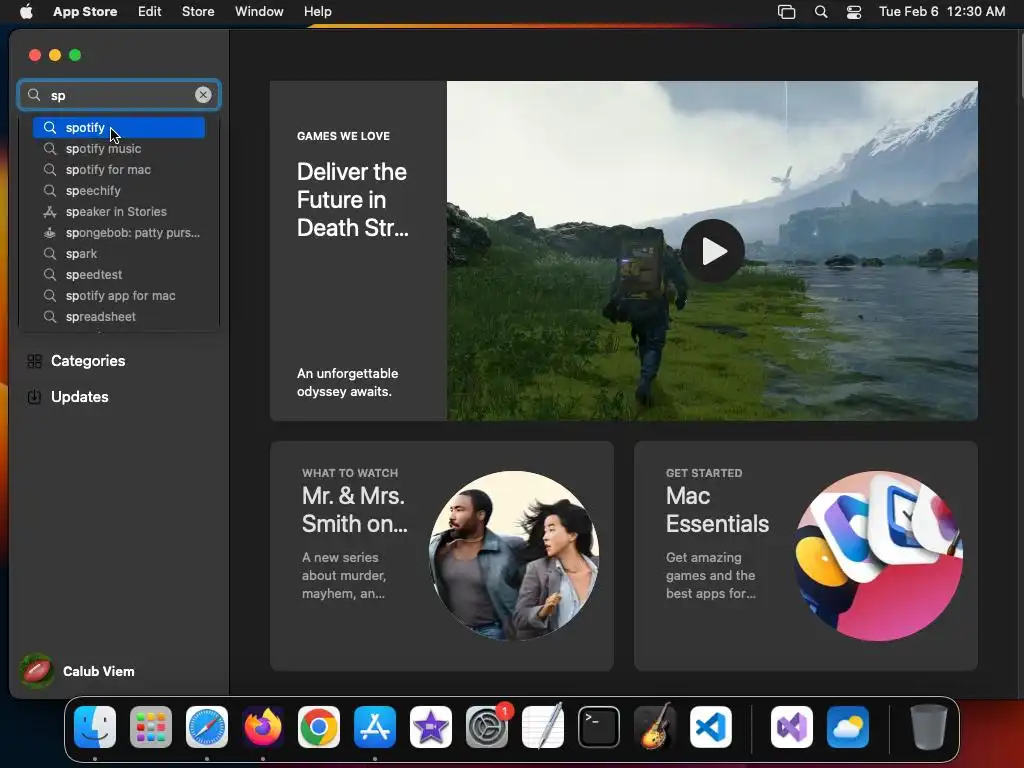The image size is (1024, 768).
Task: Open the screen mirroring menu bar icon
Action: [x=786, y=12]
